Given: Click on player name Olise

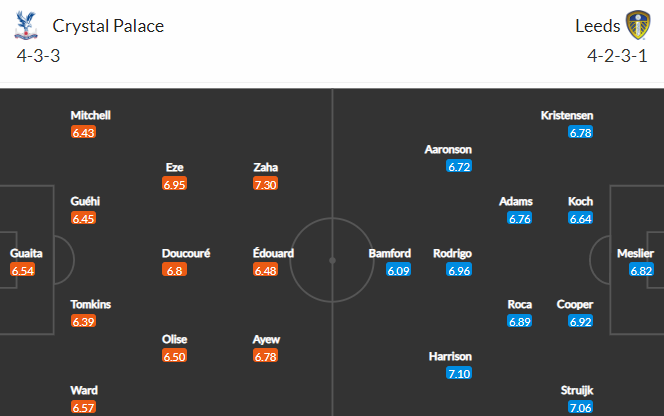Looking at the screenshot, I should 174,339.
